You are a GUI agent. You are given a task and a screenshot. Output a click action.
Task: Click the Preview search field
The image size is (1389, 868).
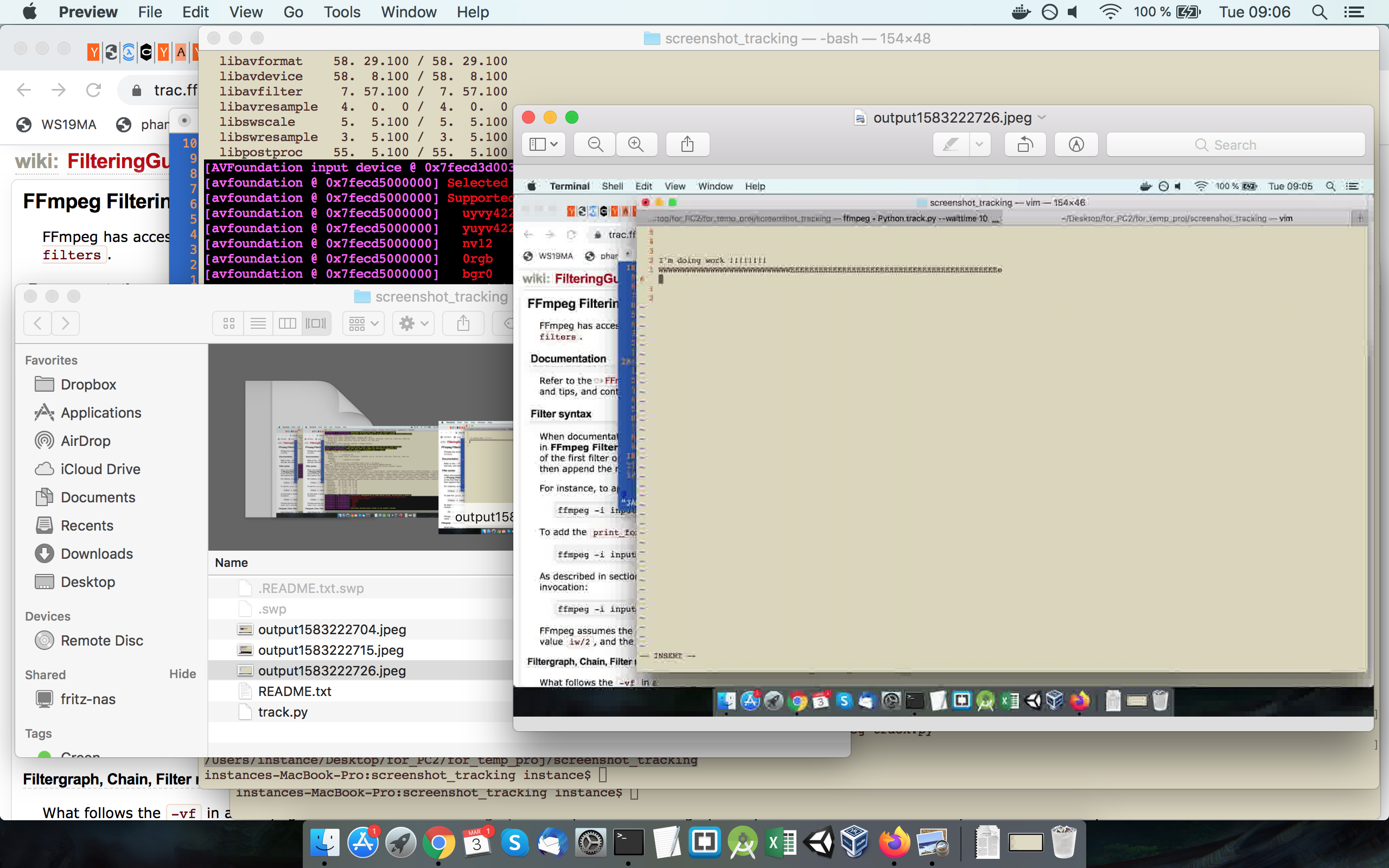click(1235, 145)
